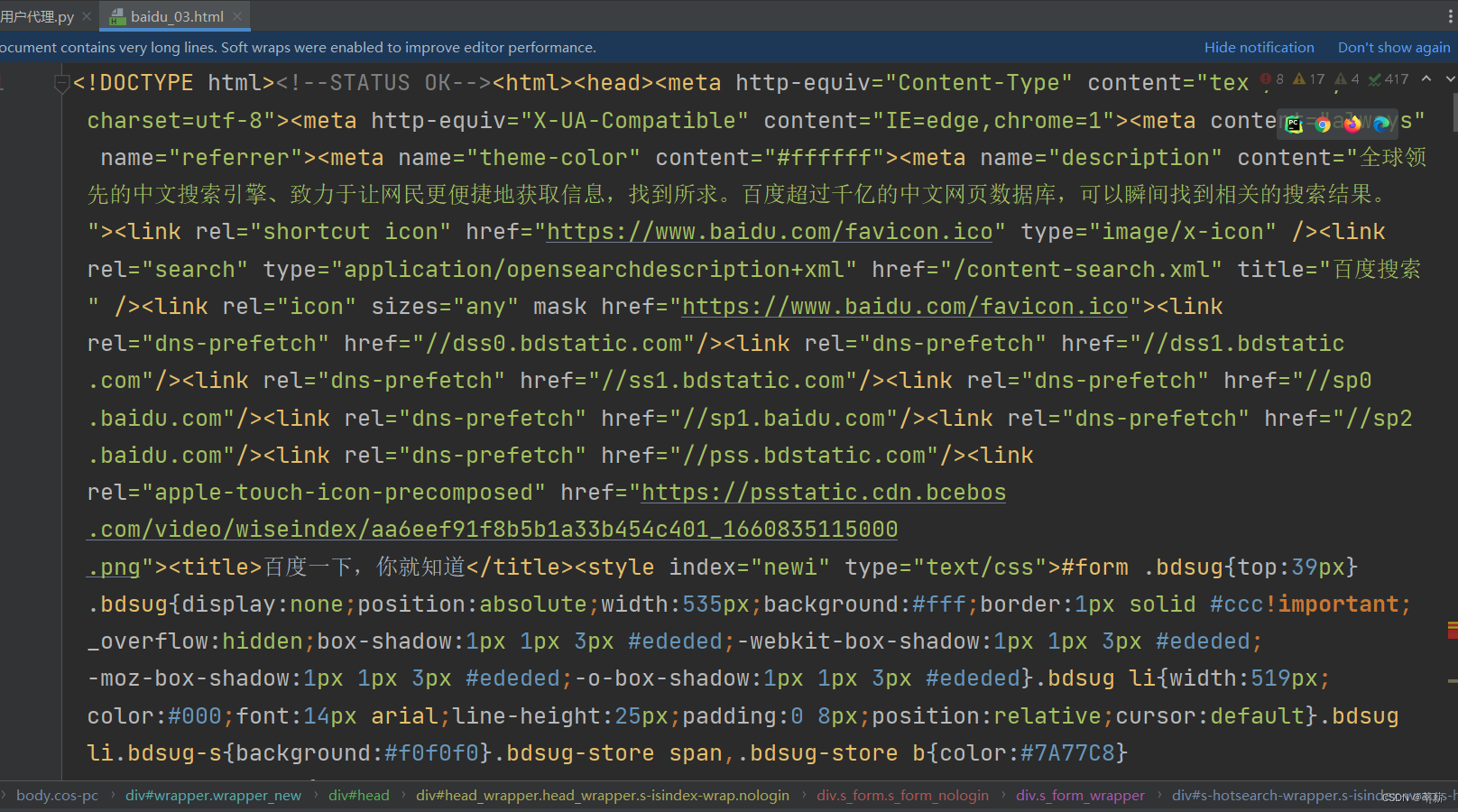
Task: Click the "apple-touch-icon-precomposed" rel value
Action: point(344,493)
